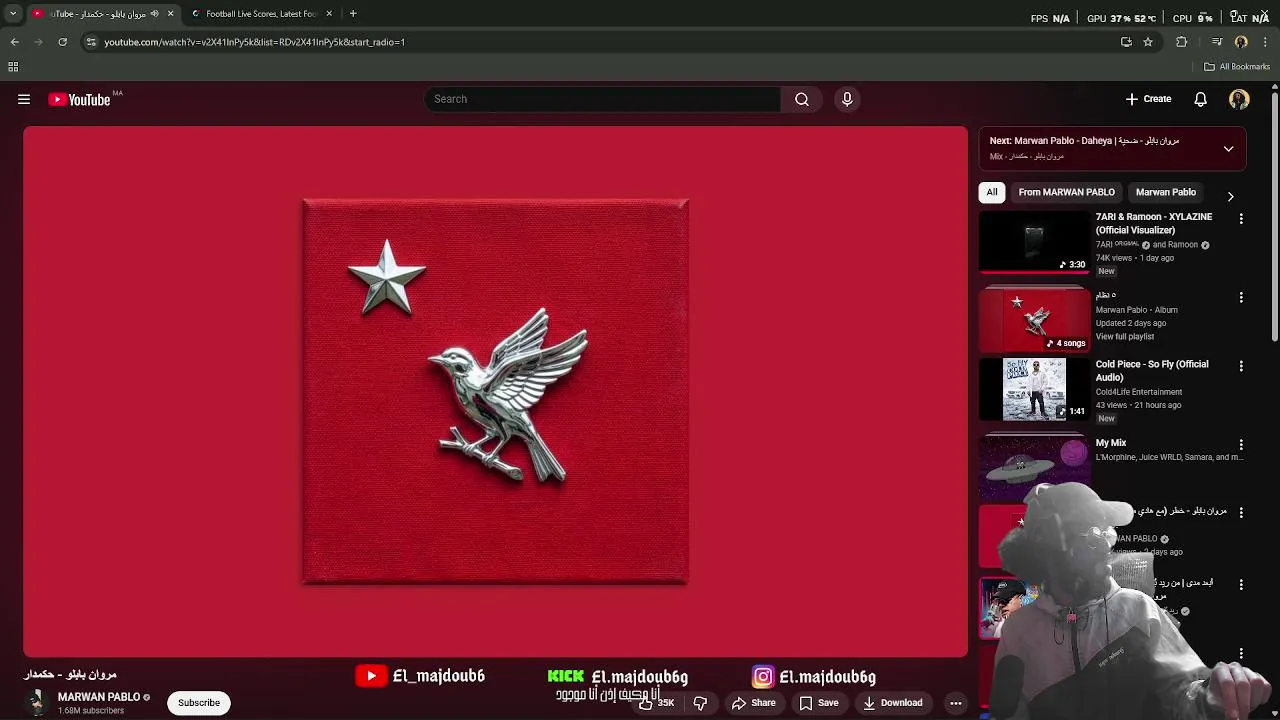This screenshot has width=1280, height=720.
Task: Click the video player artwork
Action: click(495, 391)
